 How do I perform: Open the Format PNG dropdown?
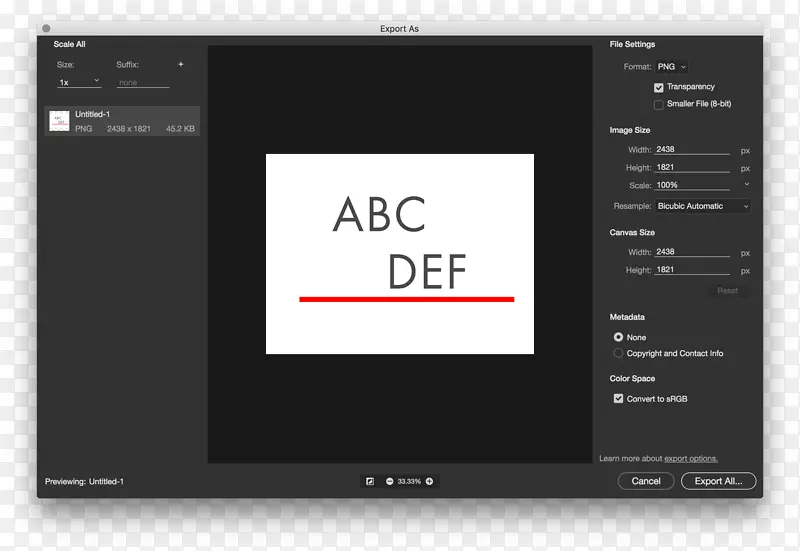pos(671,67)
